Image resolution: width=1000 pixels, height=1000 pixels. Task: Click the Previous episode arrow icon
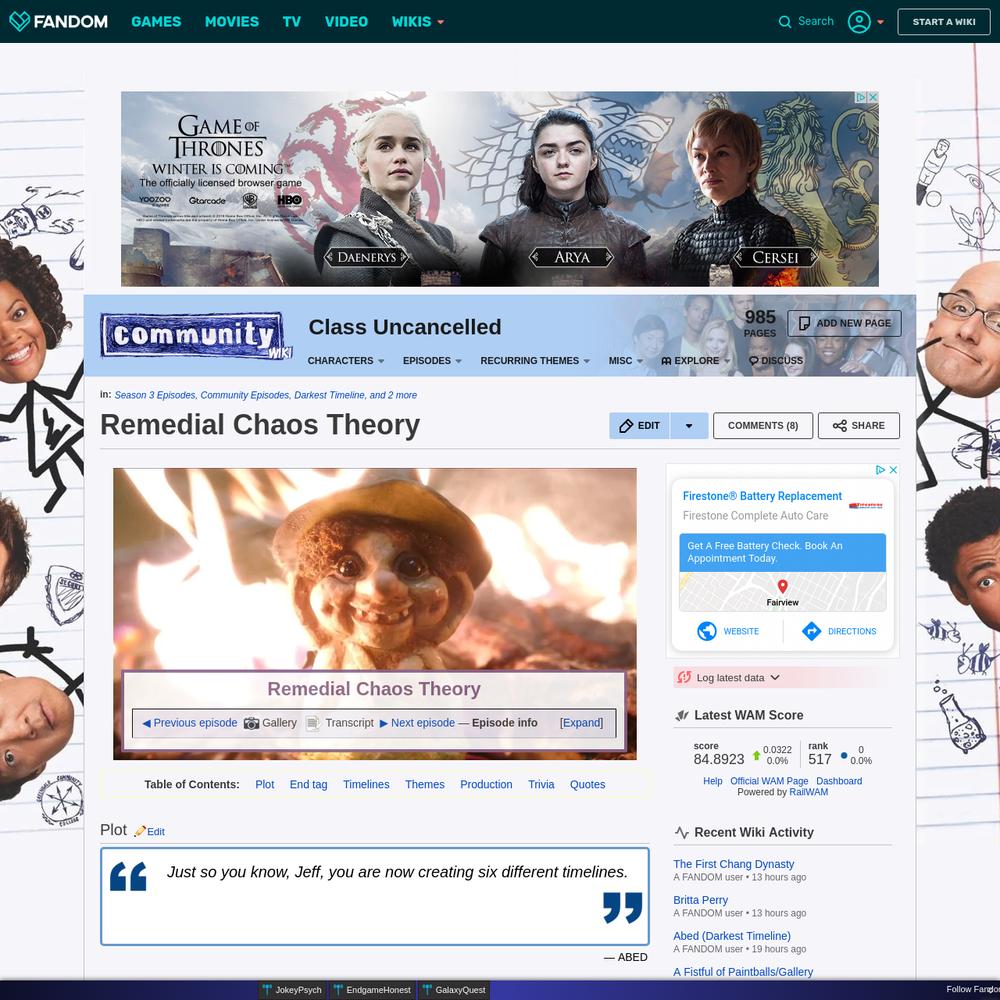(x=146, y=723)
